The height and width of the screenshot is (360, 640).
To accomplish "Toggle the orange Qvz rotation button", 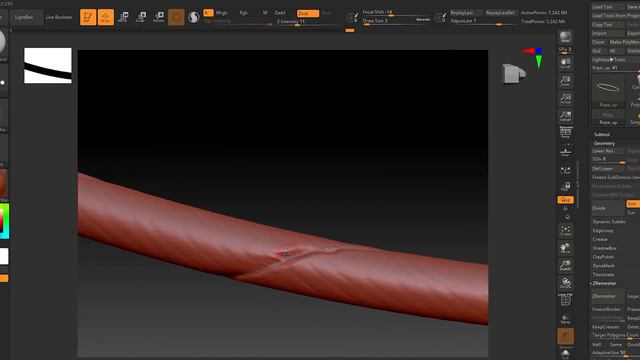I will point(565,200).
